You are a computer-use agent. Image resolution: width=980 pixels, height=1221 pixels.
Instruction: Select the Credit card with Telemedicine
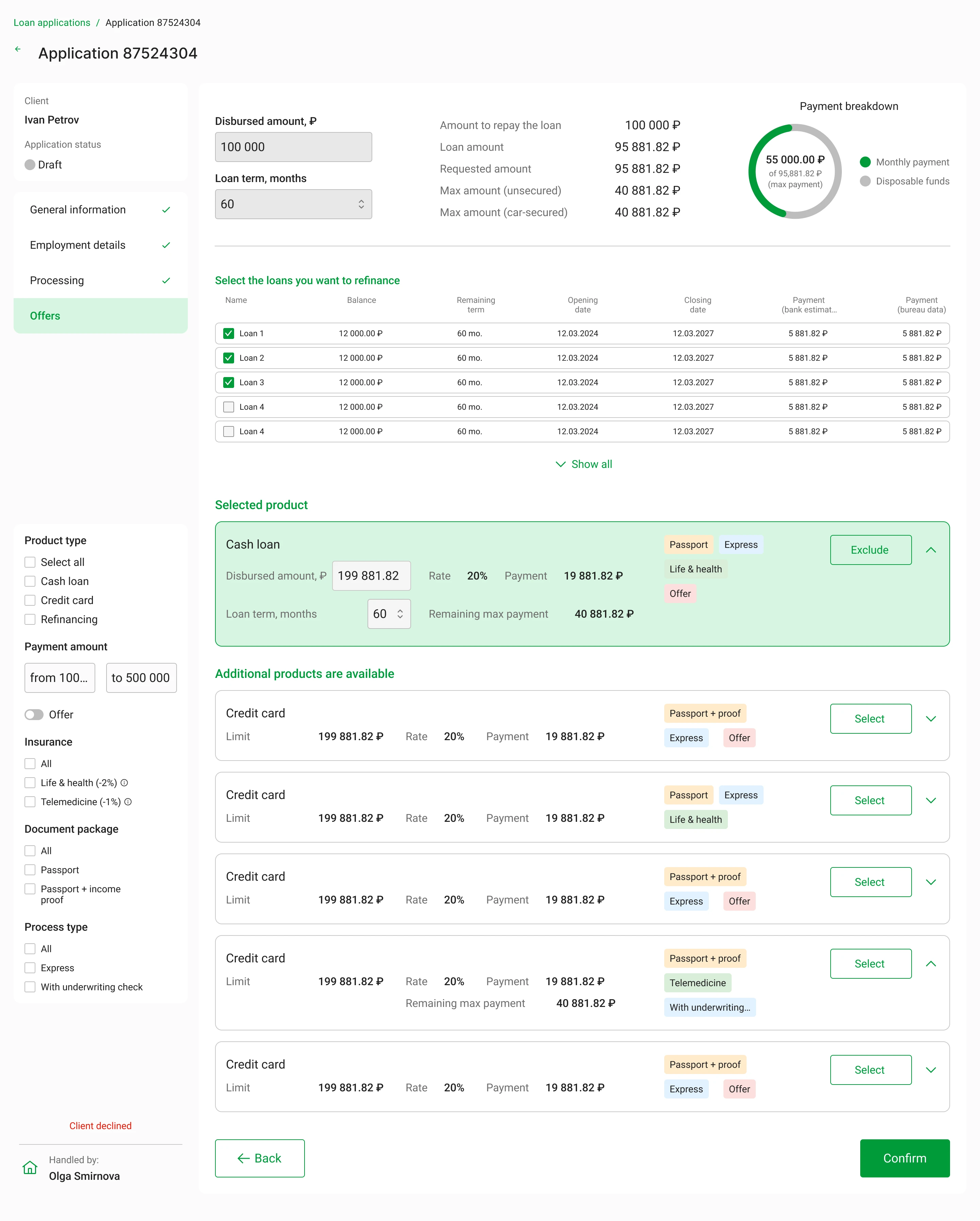[871, 964]
